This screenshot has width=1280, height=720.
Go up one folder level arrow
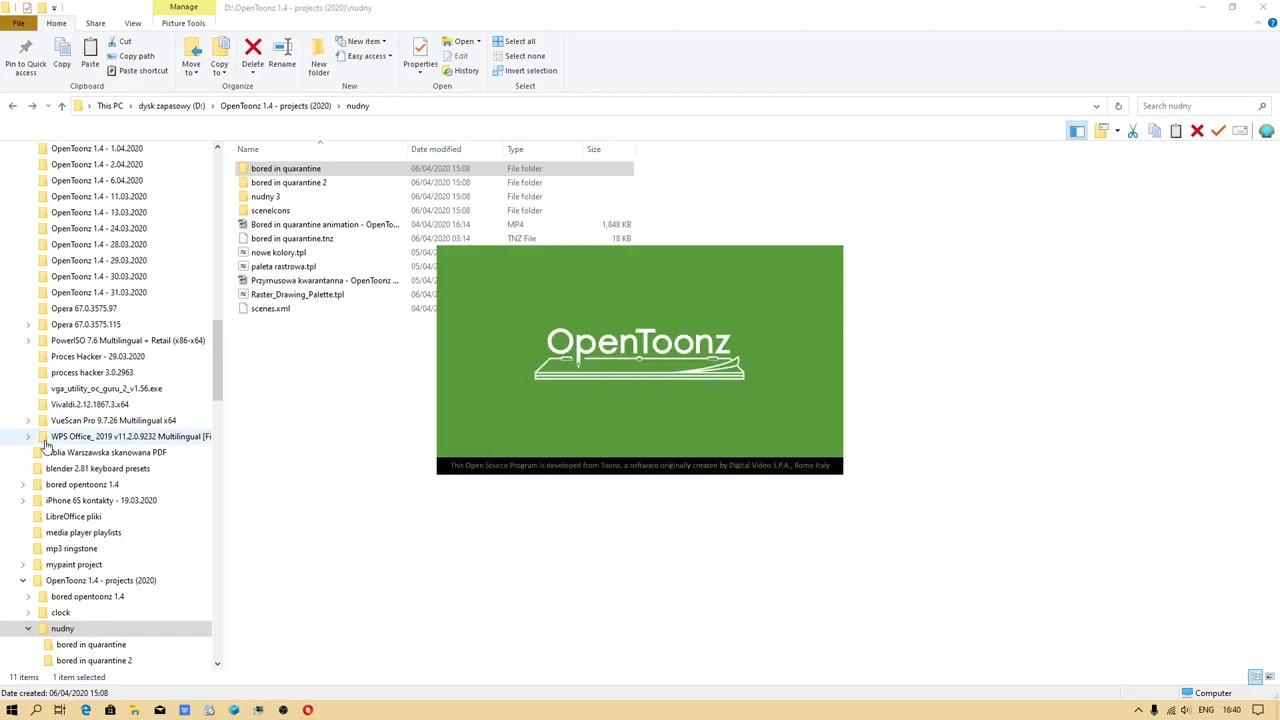click(x=61, y=106)
